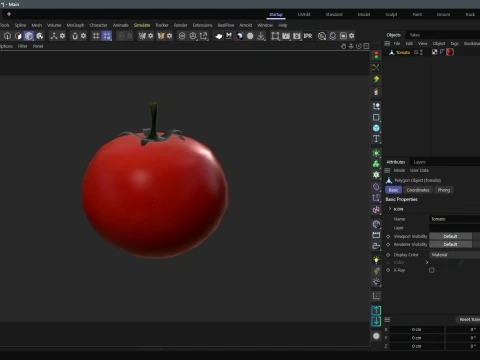Click the purple deformer icon in side palette

coord(376,187)
